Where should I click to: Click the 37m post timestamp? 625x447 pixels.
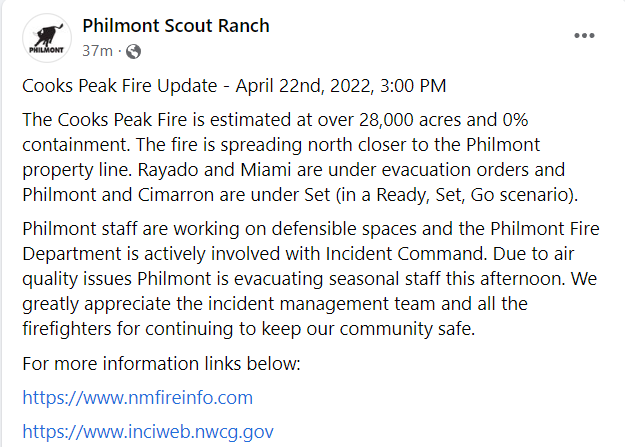(97, 51)
